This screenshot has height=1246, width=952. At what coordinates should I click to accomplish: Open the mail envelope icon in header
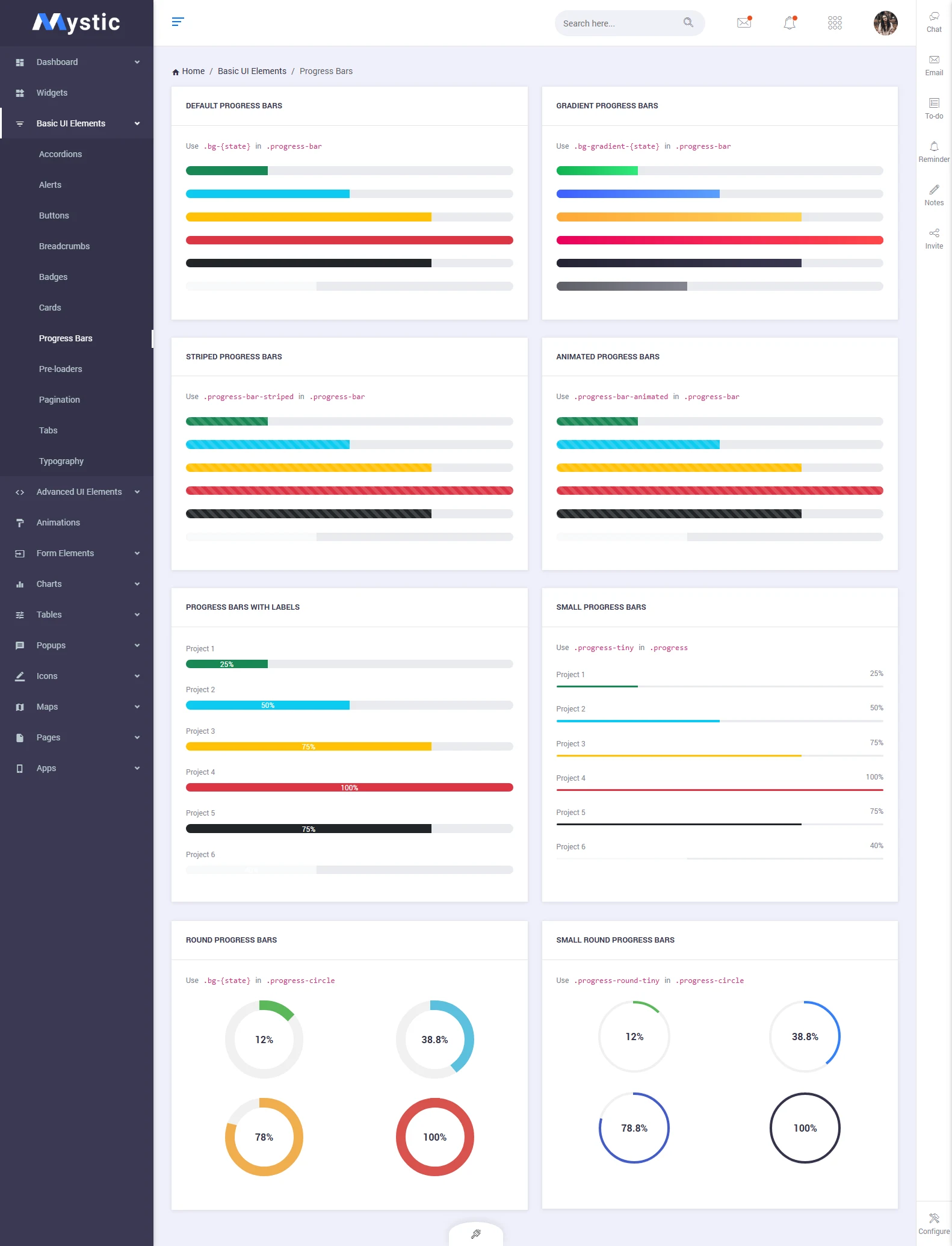pyautogui.click(x=744, y=23)
